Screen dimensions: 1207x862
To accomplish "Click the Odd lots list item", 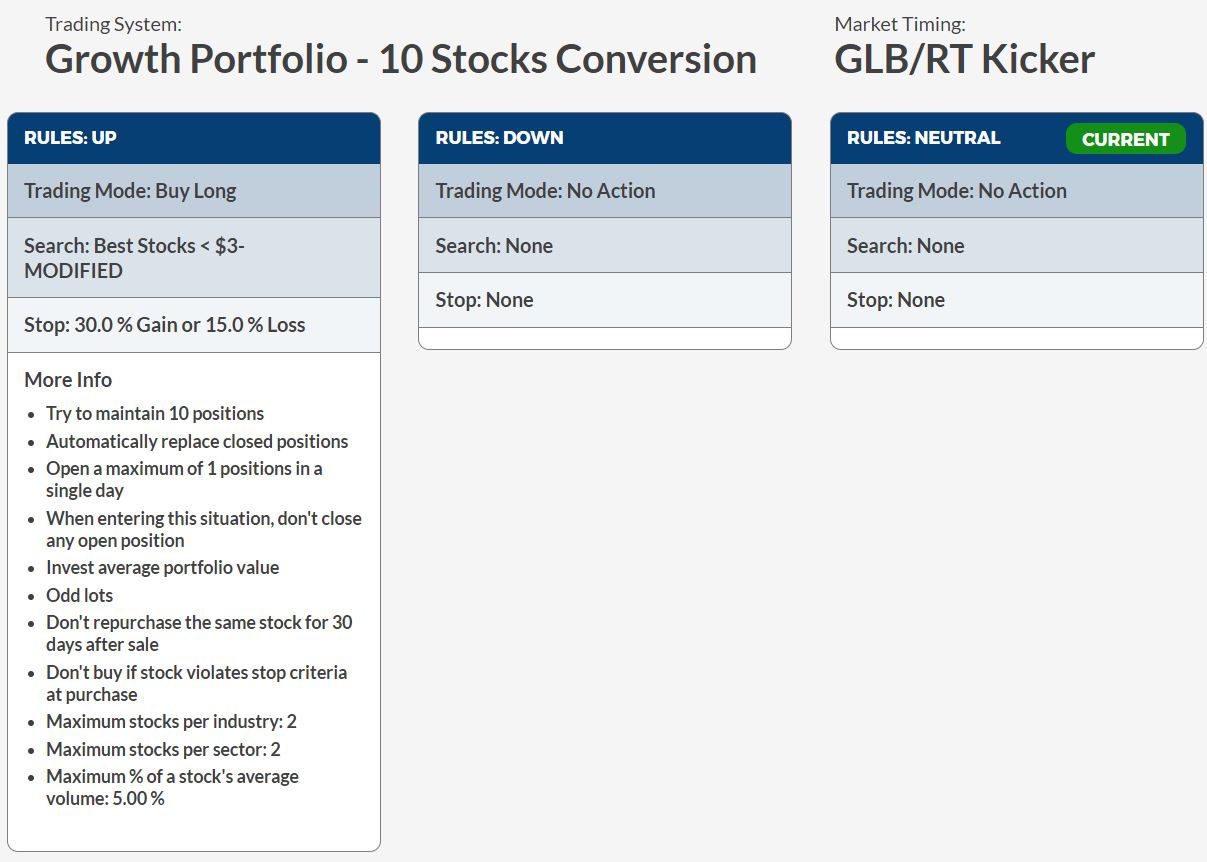I will click(79, 595).
